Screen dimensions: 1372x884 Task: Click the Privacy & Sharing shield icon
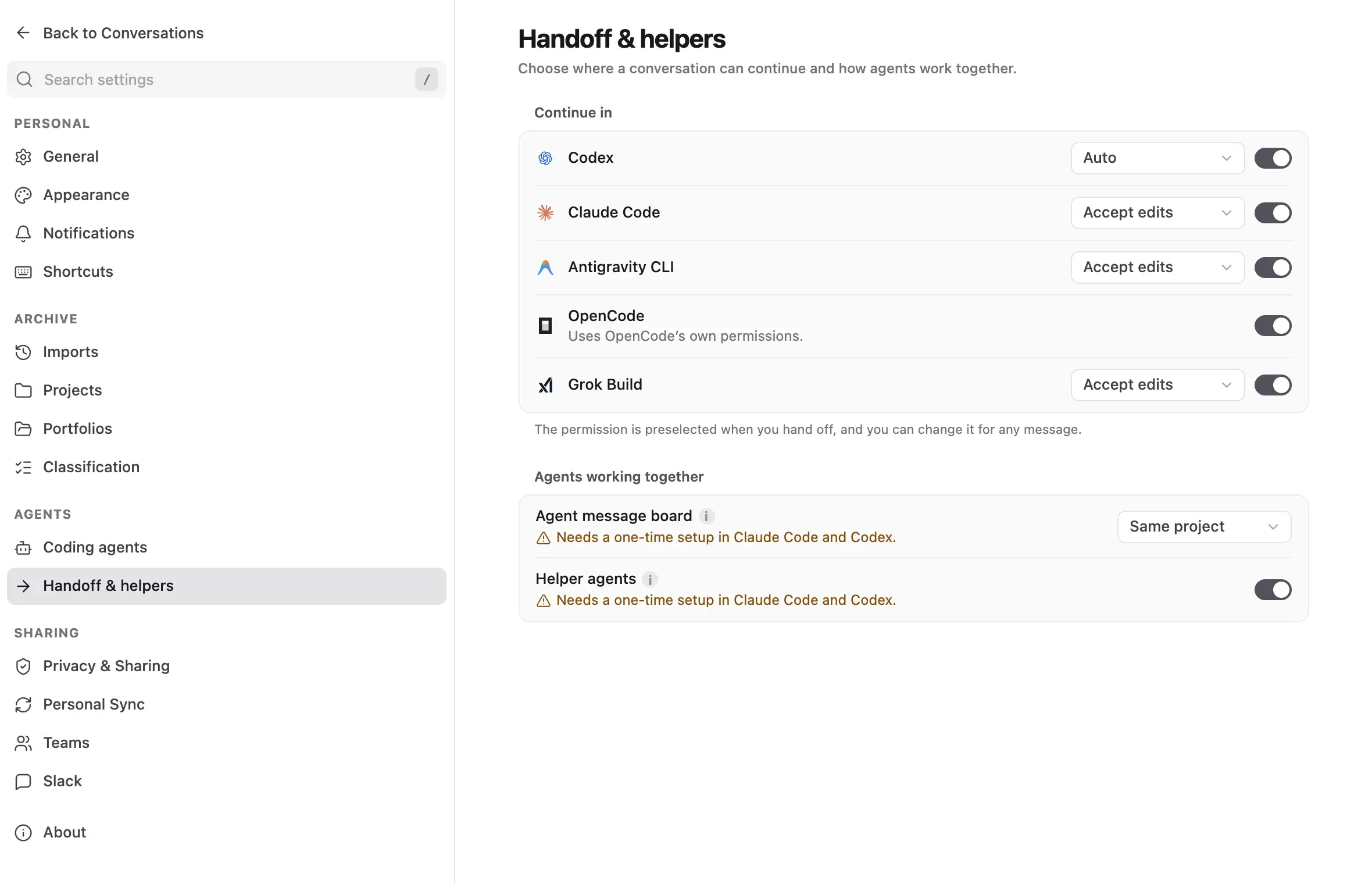click(23, 666)
